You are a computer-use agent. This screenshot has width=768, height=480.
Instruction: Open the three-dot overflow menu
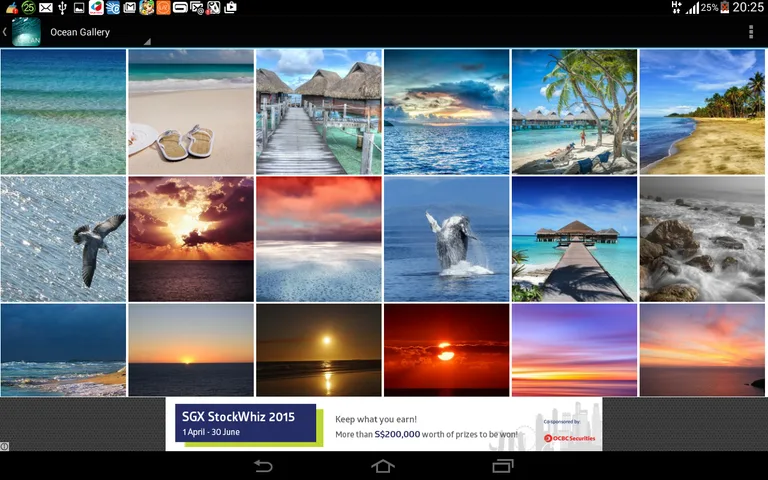pyautogui.click(x=751, y=32)
